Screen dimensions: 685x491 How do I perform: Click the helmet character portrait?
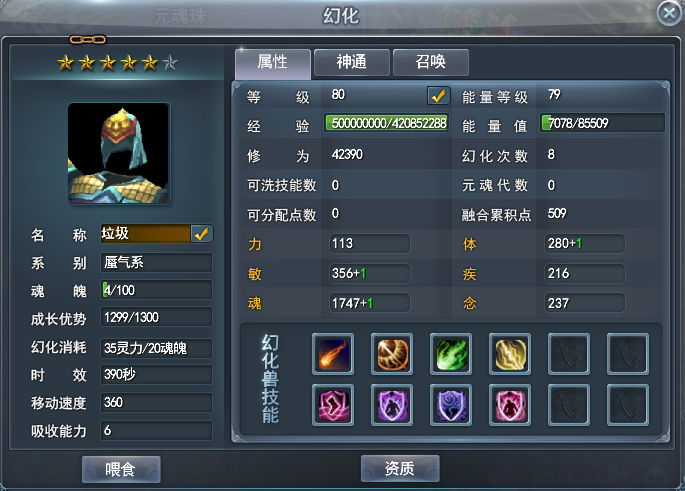click(118, 153)
